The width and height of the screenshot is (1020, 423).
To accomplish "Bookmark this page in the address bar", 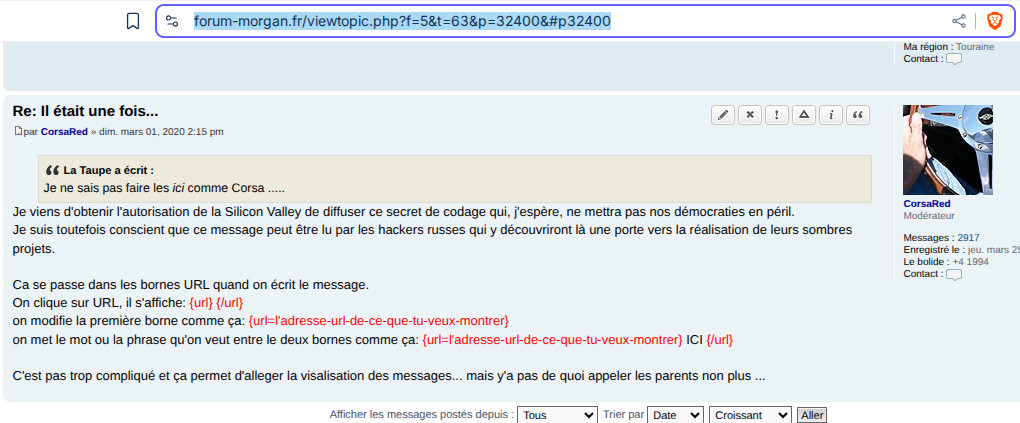I will click(x=133, y=21).
